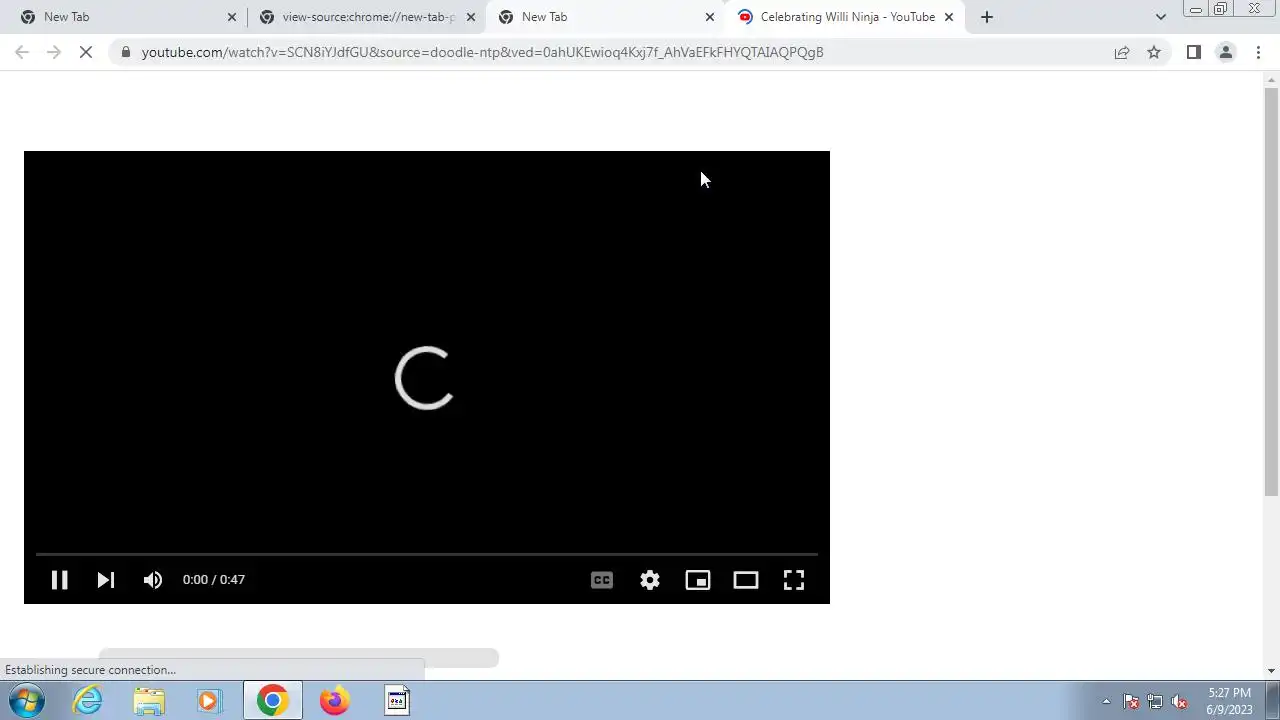1280x720 pixels.
Task: Open Chrome side panel
Action: (x=1194, y=52)
